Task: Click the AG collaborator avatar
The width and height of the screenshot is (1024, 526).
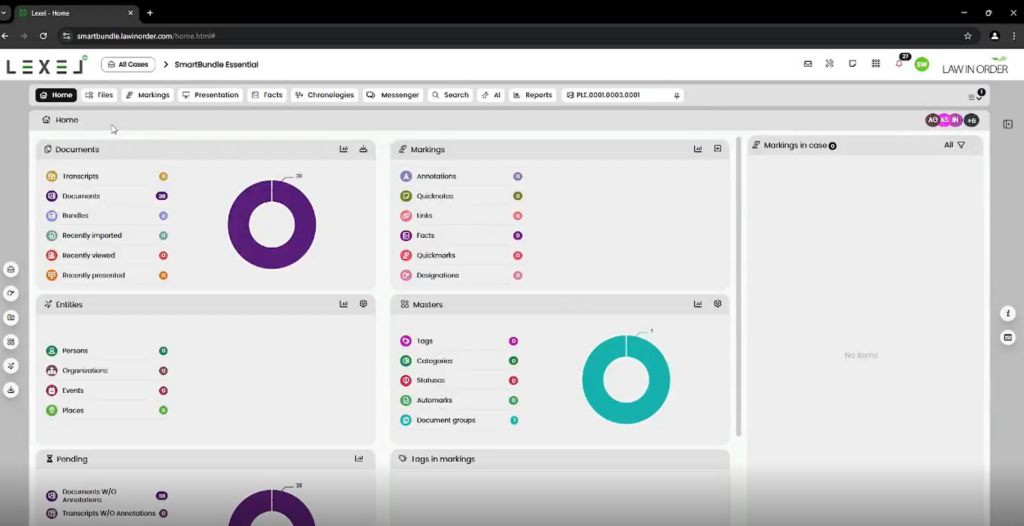Action: pos(933,120)
